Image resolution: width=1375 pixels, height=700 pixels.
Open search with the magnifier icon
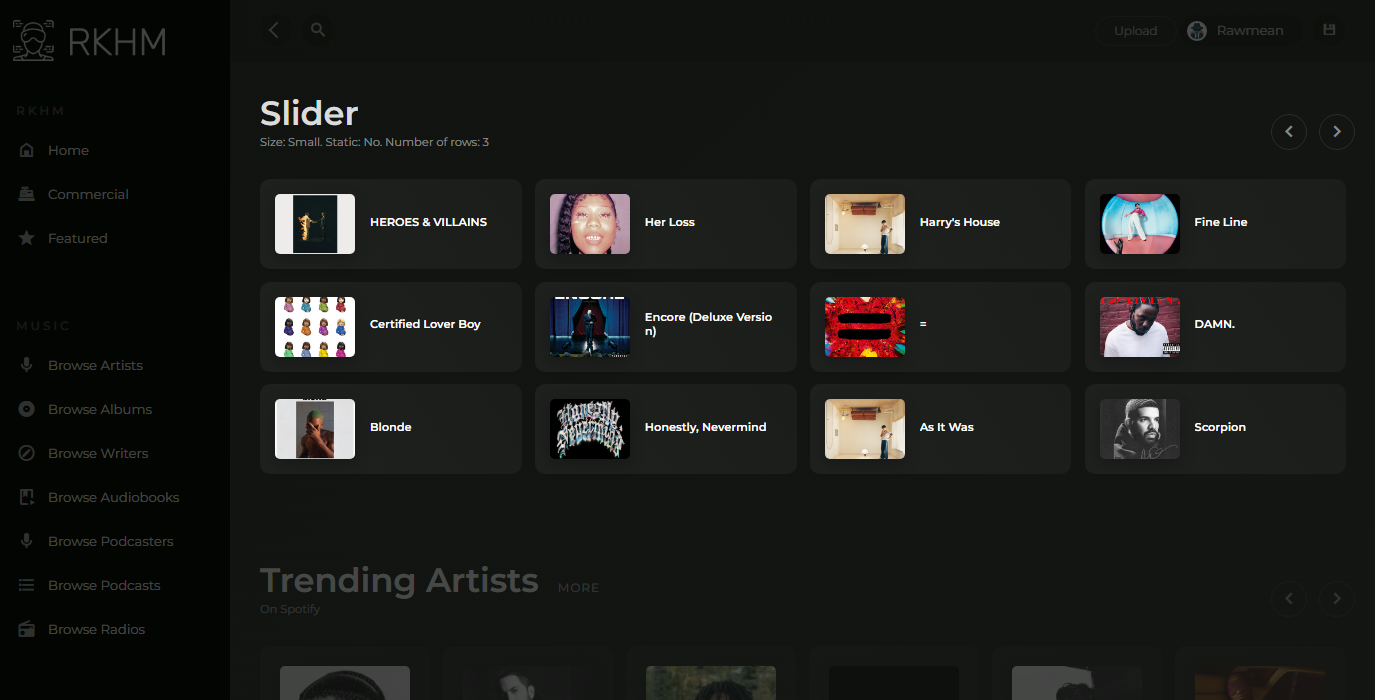tap(318, 30)
